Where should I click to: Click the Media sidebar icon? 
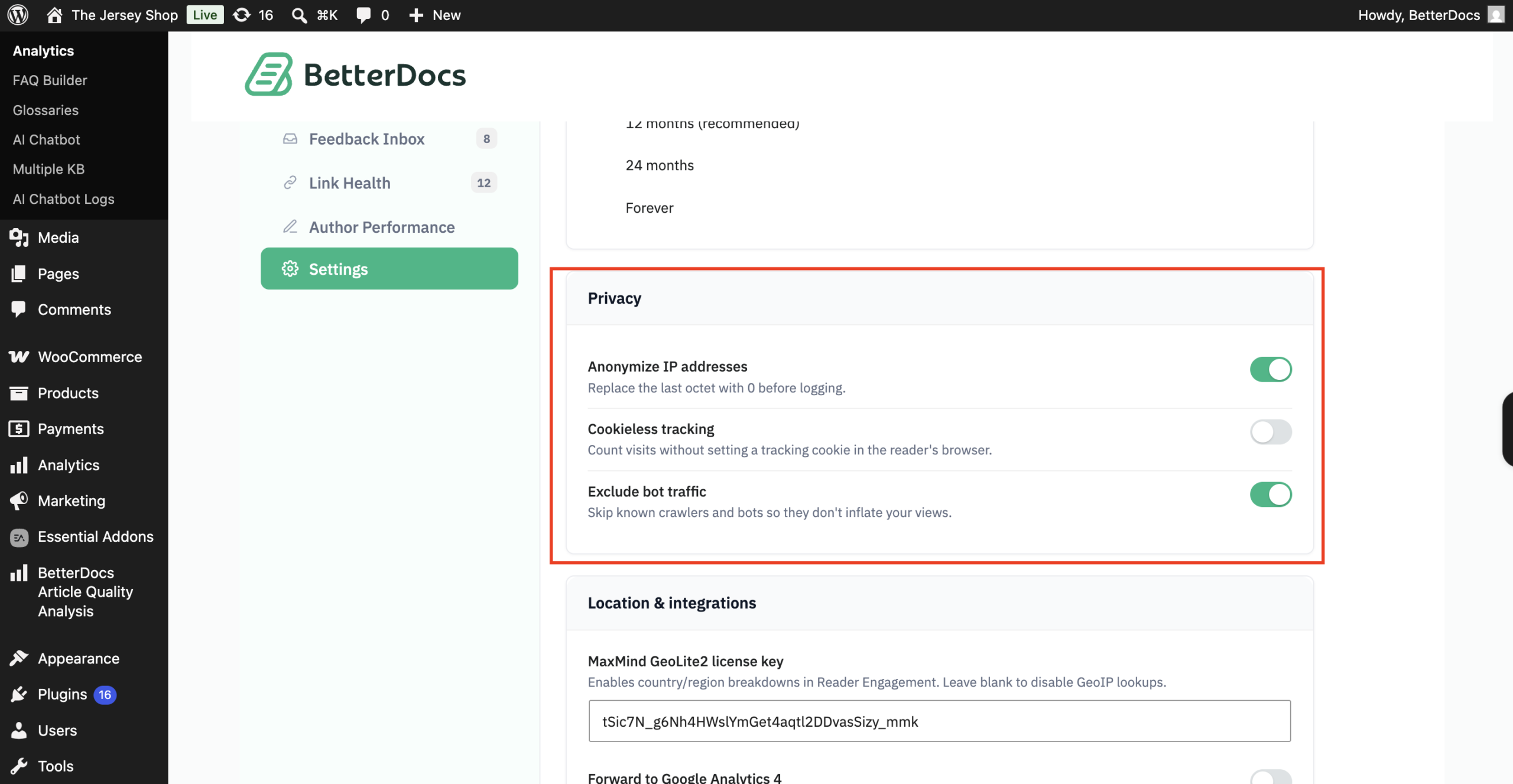coord(19,238)
